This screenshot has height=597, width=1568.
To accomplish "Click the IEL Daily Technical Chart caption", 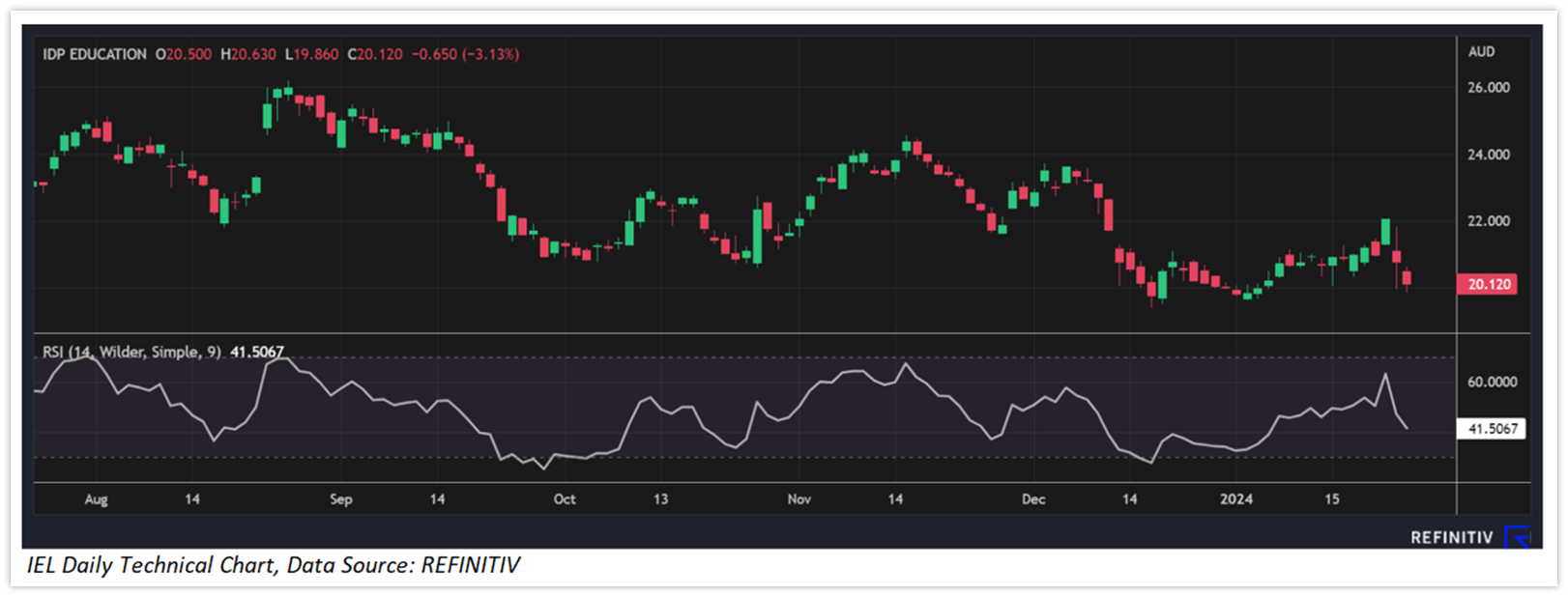I will (274, 565).
